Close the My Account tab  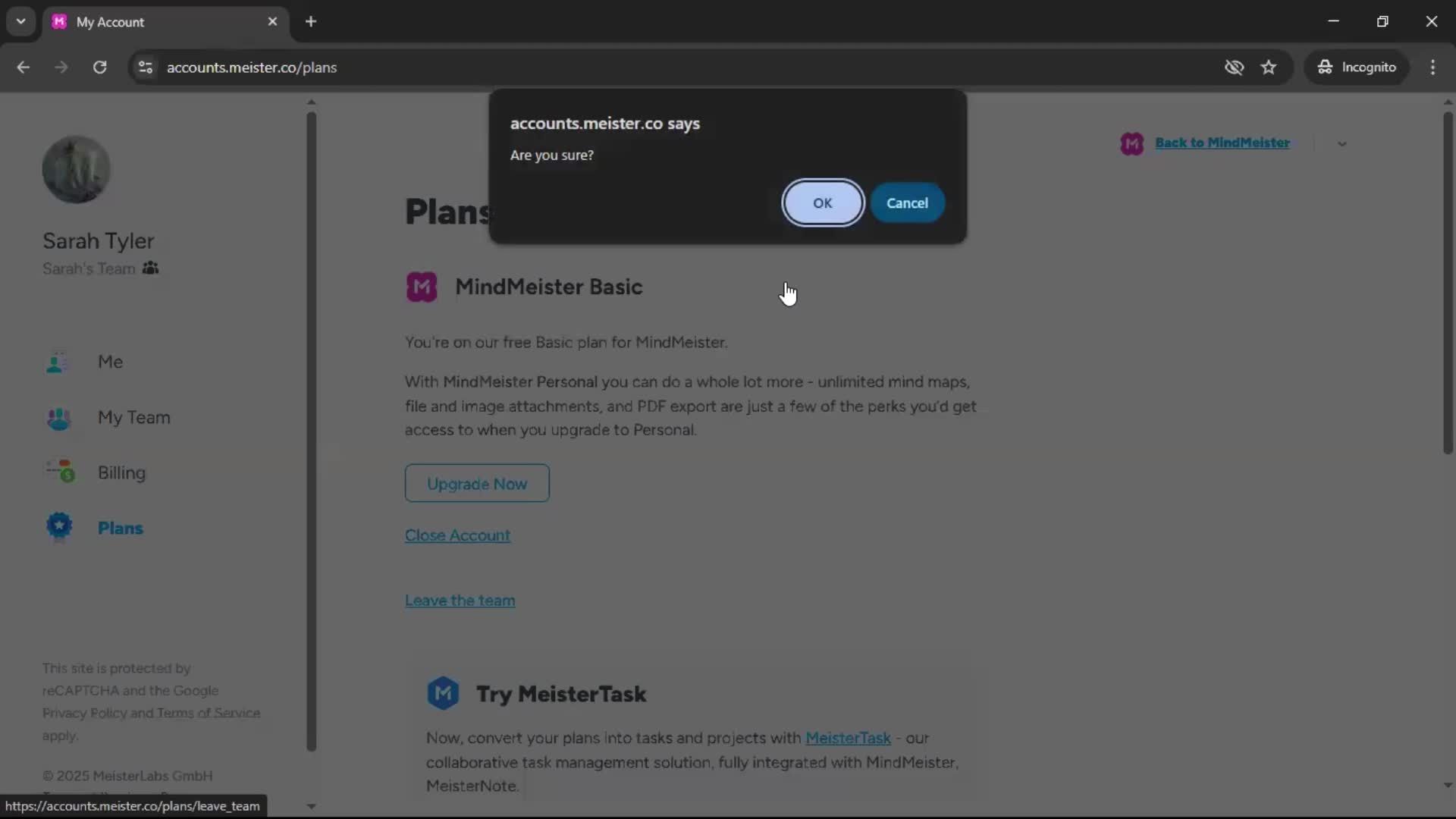(272, 22)
